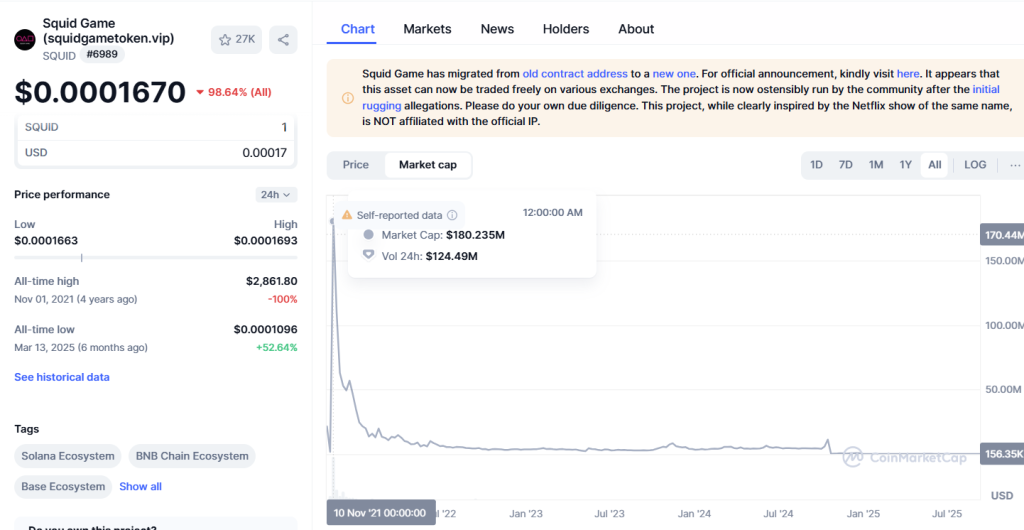
Task: Select the BNB Chain Ecosystem tag
Action: [x=192, y=456]
